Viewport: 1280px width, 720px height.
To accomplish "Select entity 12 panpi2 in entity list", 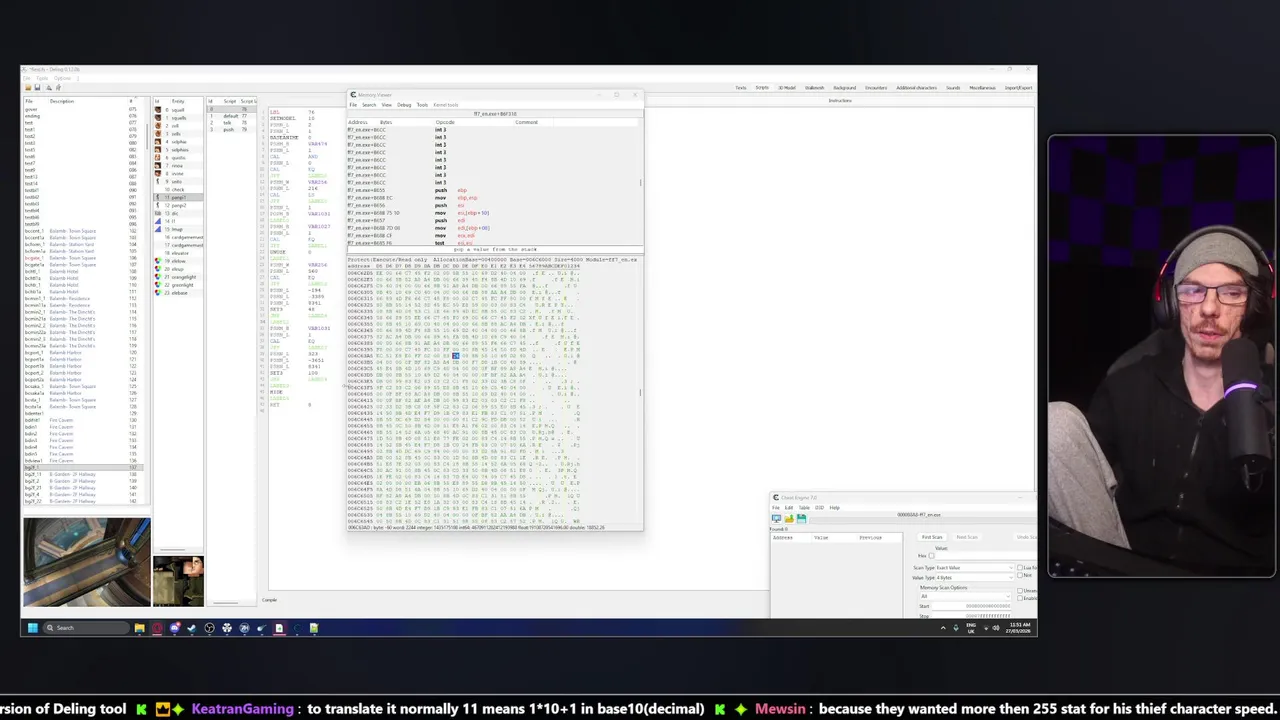I will point(179,205).
